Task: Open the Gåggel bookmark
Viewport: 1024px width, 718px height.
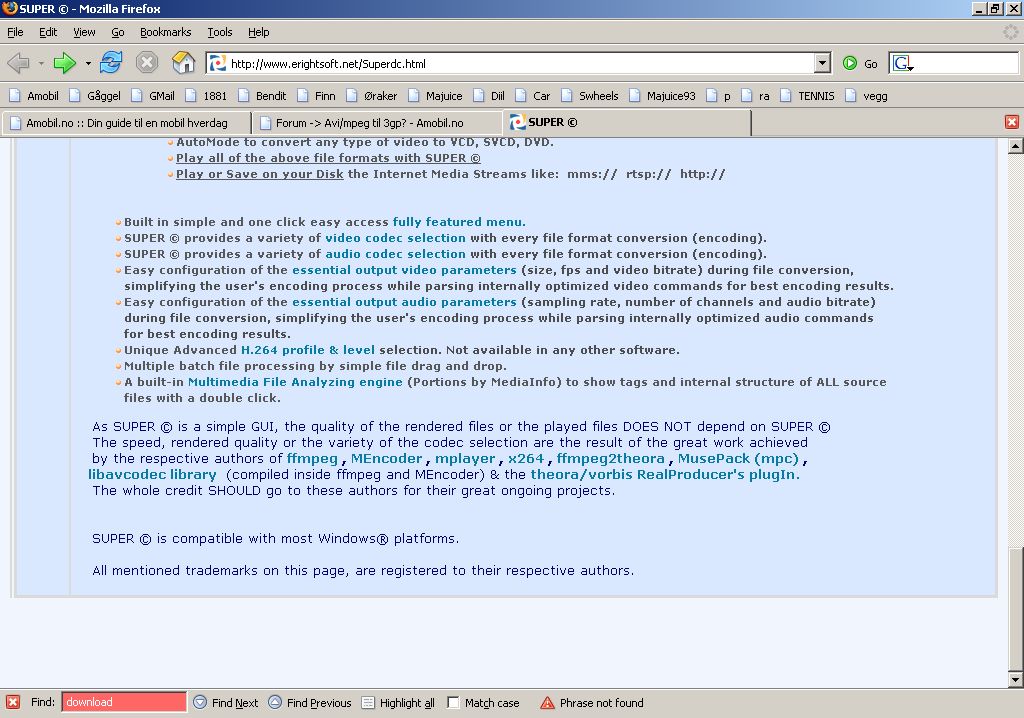Action: [95, 96]
